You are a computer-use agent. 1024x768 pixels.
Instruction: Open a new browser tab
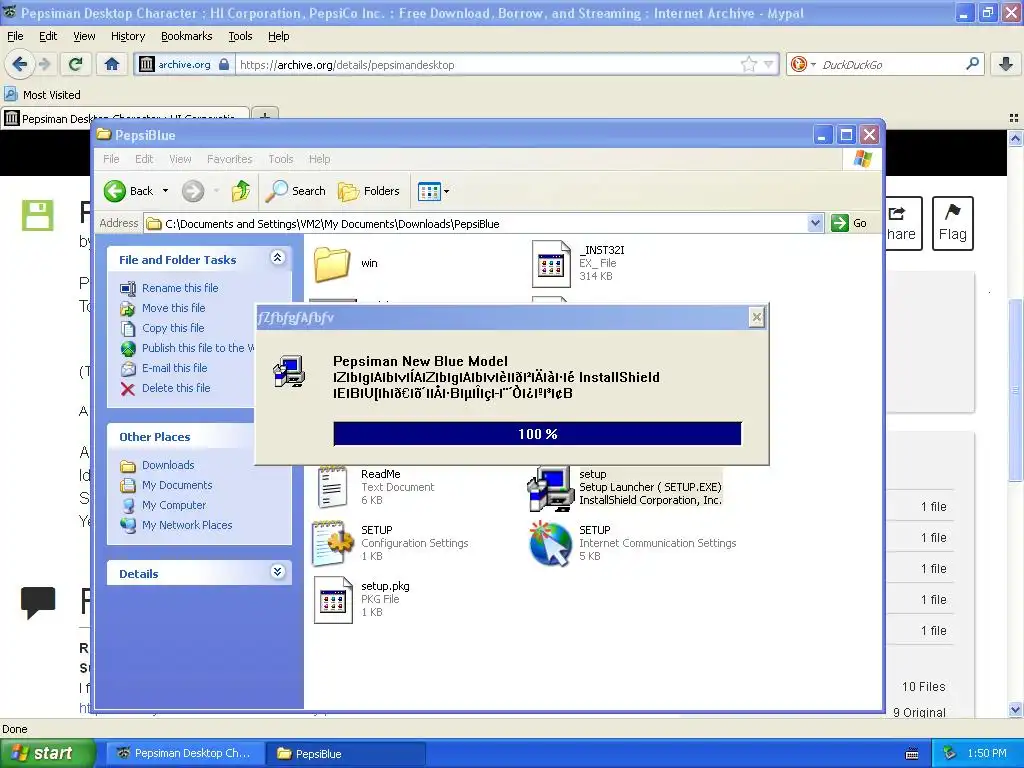pyautogui.click(x=264, y=116)
